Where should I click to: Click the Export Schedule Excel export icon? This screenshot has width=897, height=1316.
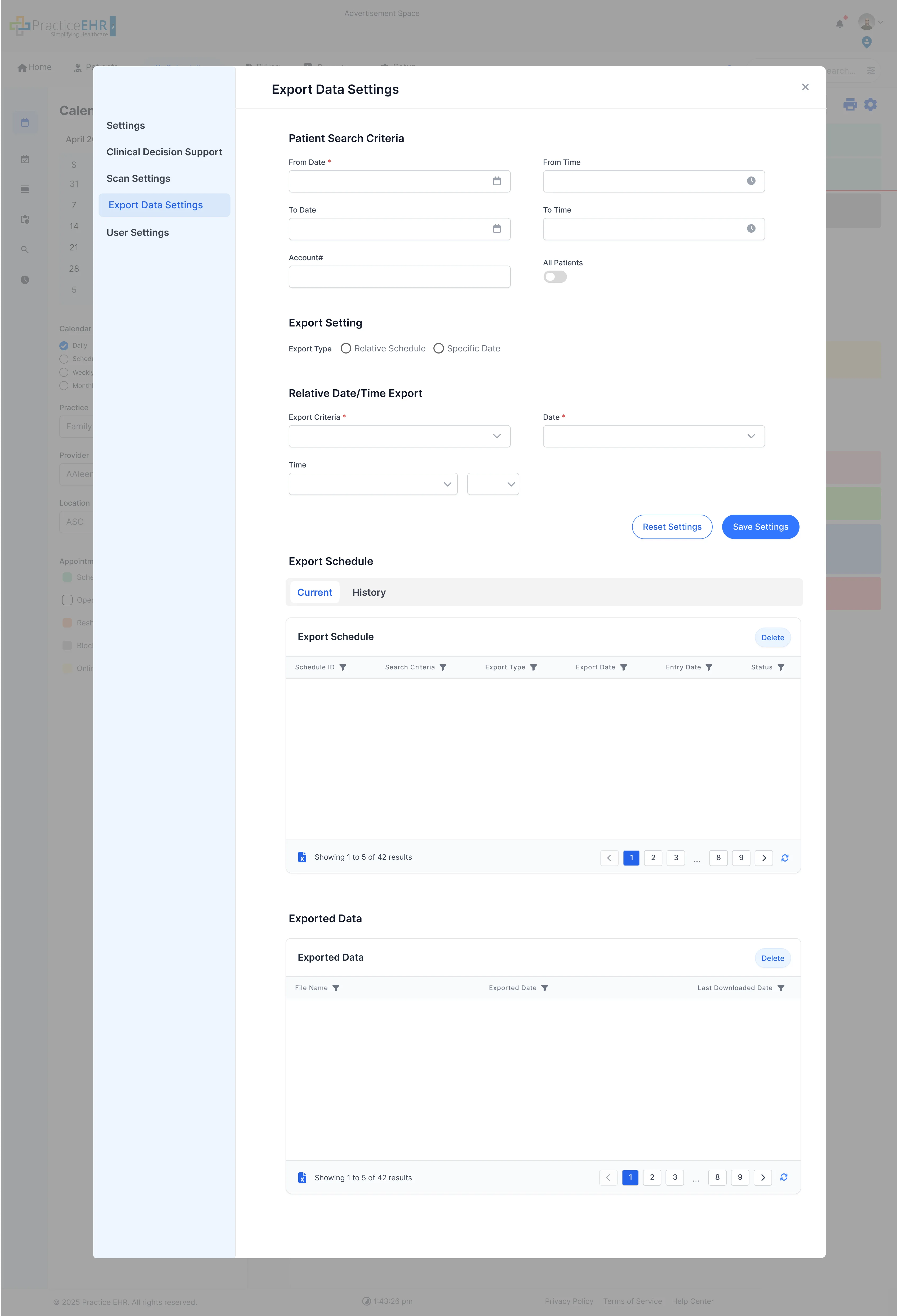pyautogui.click(x=302, y=857)
